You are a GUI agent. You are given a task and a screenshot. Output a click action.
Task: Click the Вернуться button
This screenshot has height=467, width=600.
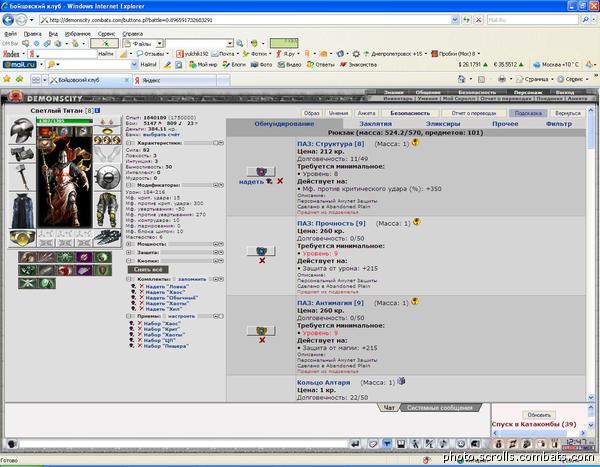(567, 113)
